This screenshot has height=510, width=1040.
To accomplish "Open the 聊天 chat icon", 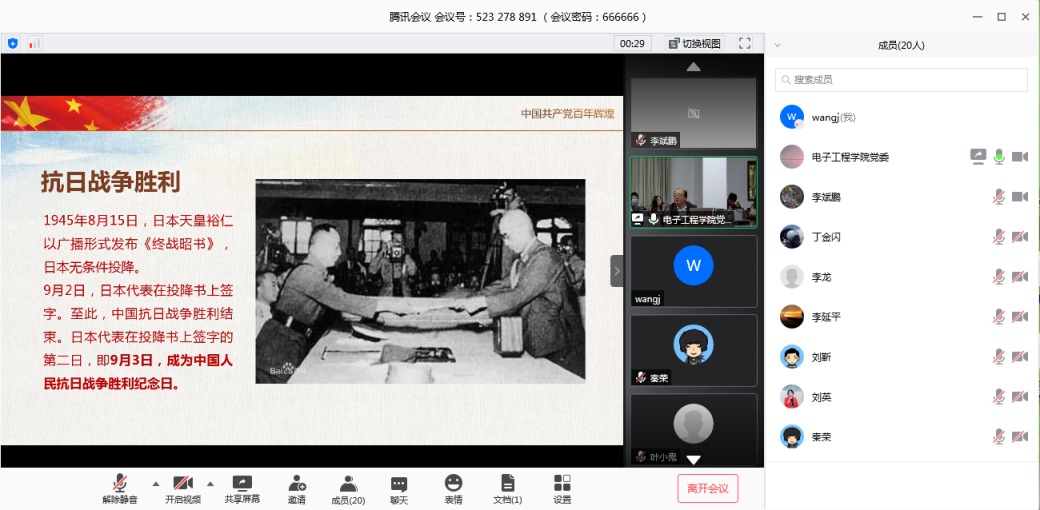I will (399, 483).
